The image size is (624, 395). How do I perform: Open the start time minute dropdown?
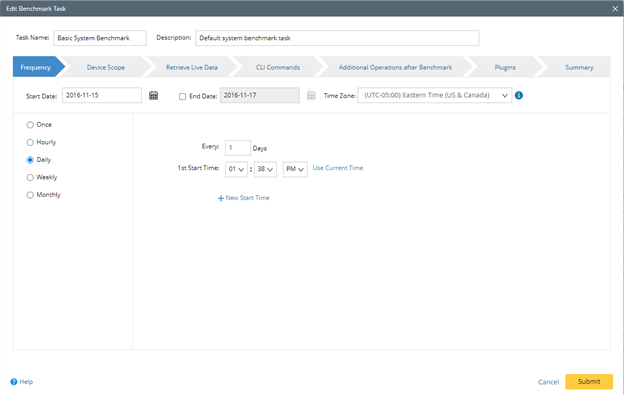(265, 169)
